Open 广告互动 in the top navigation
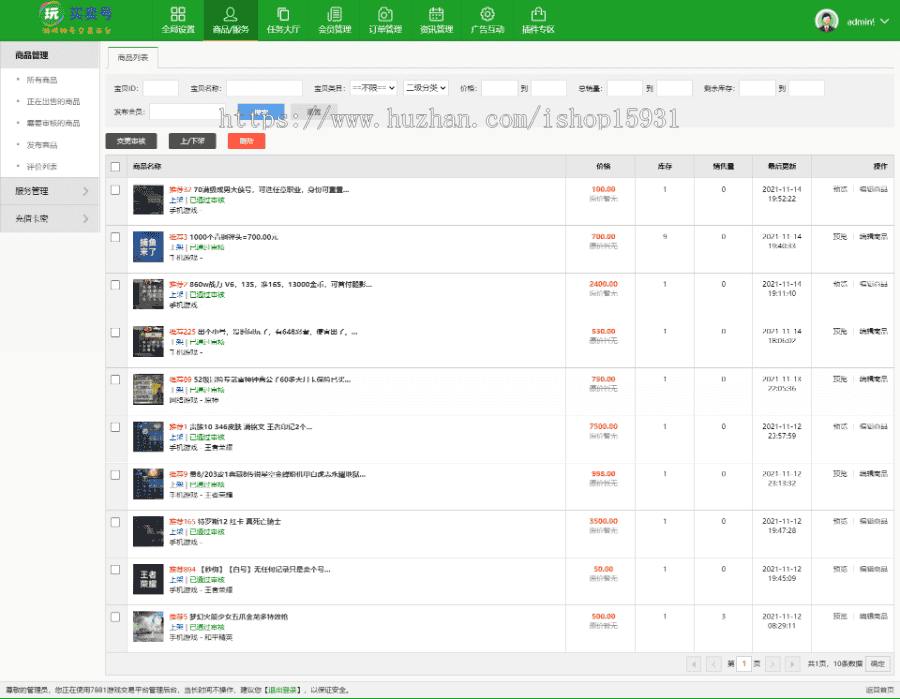Viewport: 900px width, 699px height. click(487, 20)
